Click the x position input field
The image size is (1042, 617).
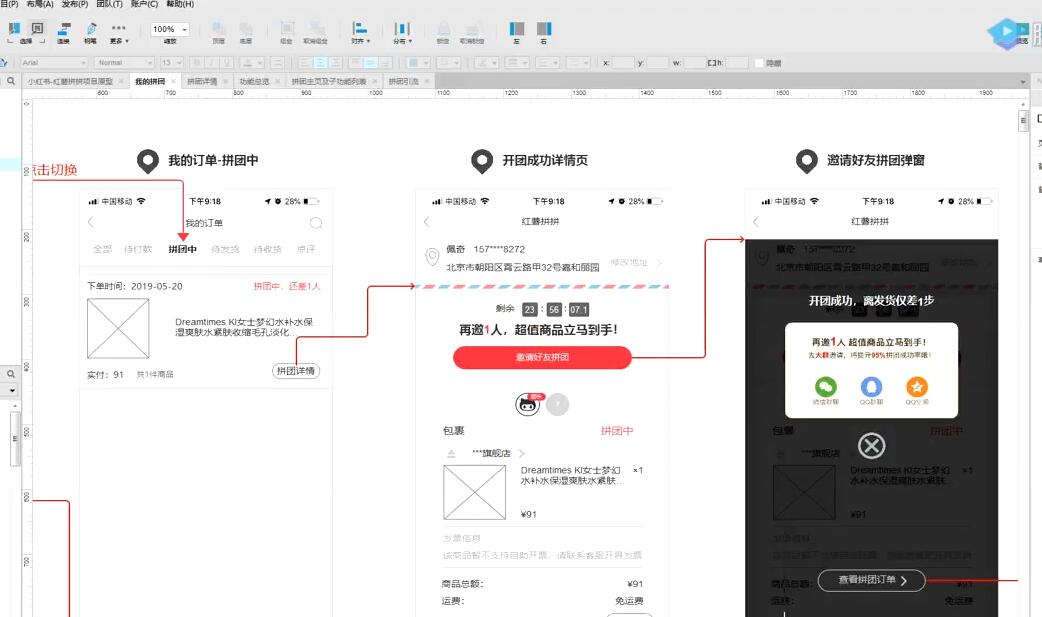click(x=623, y=62)
